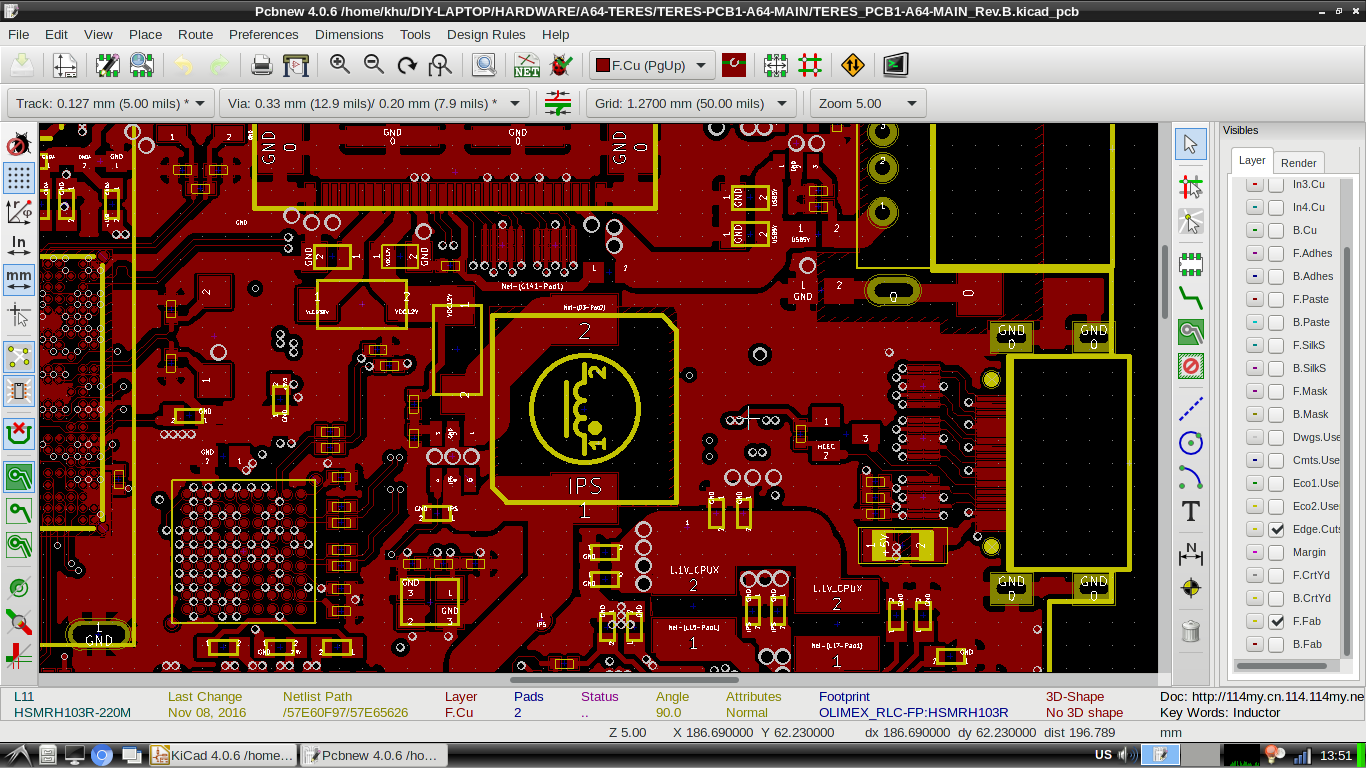
Task: Open the Place menu
Action: 145,34
